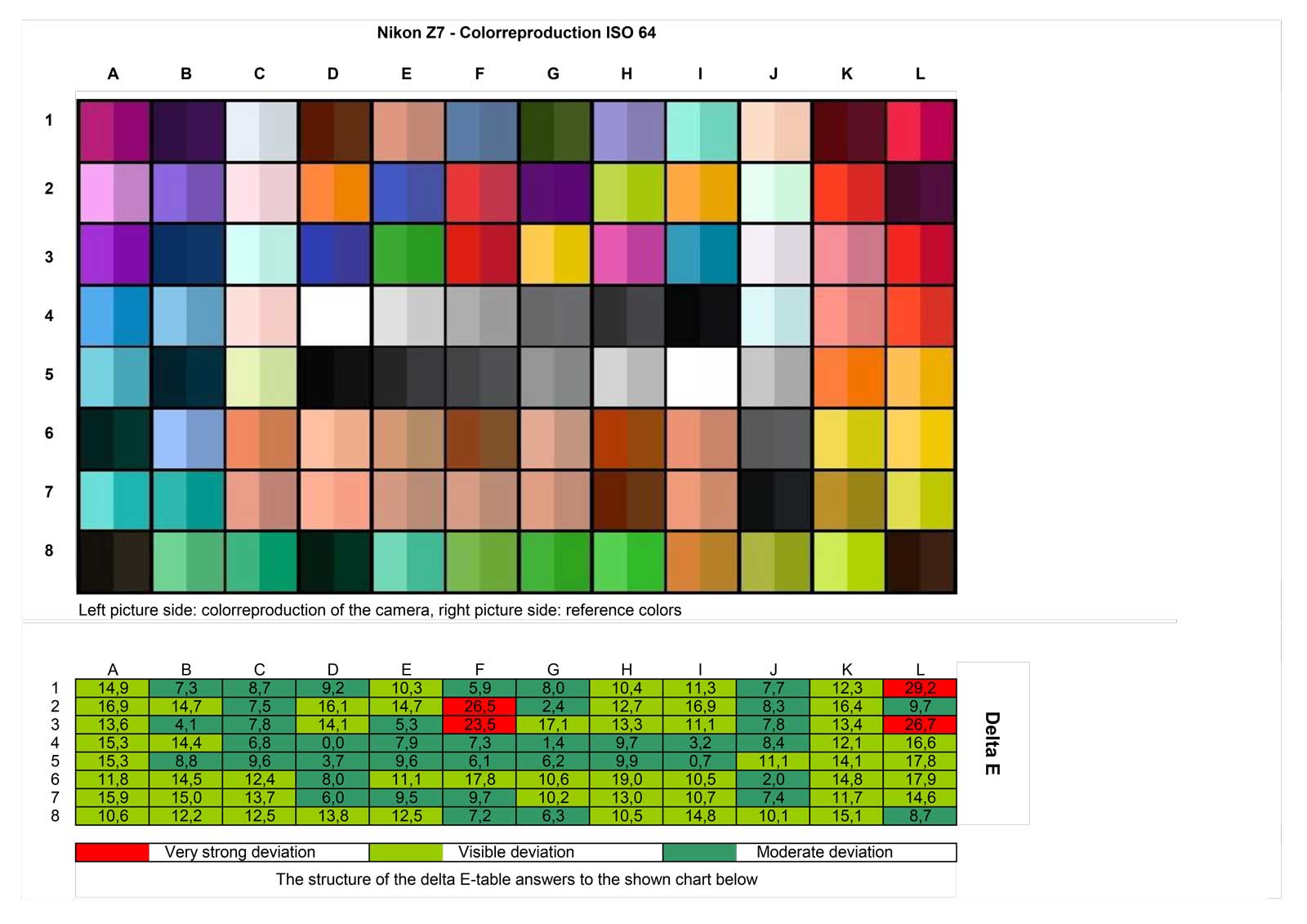The width and height of the screenshot is (1307, 924).
Task: Click column header 'A' above the delta E table
Action: pos(113,670)
